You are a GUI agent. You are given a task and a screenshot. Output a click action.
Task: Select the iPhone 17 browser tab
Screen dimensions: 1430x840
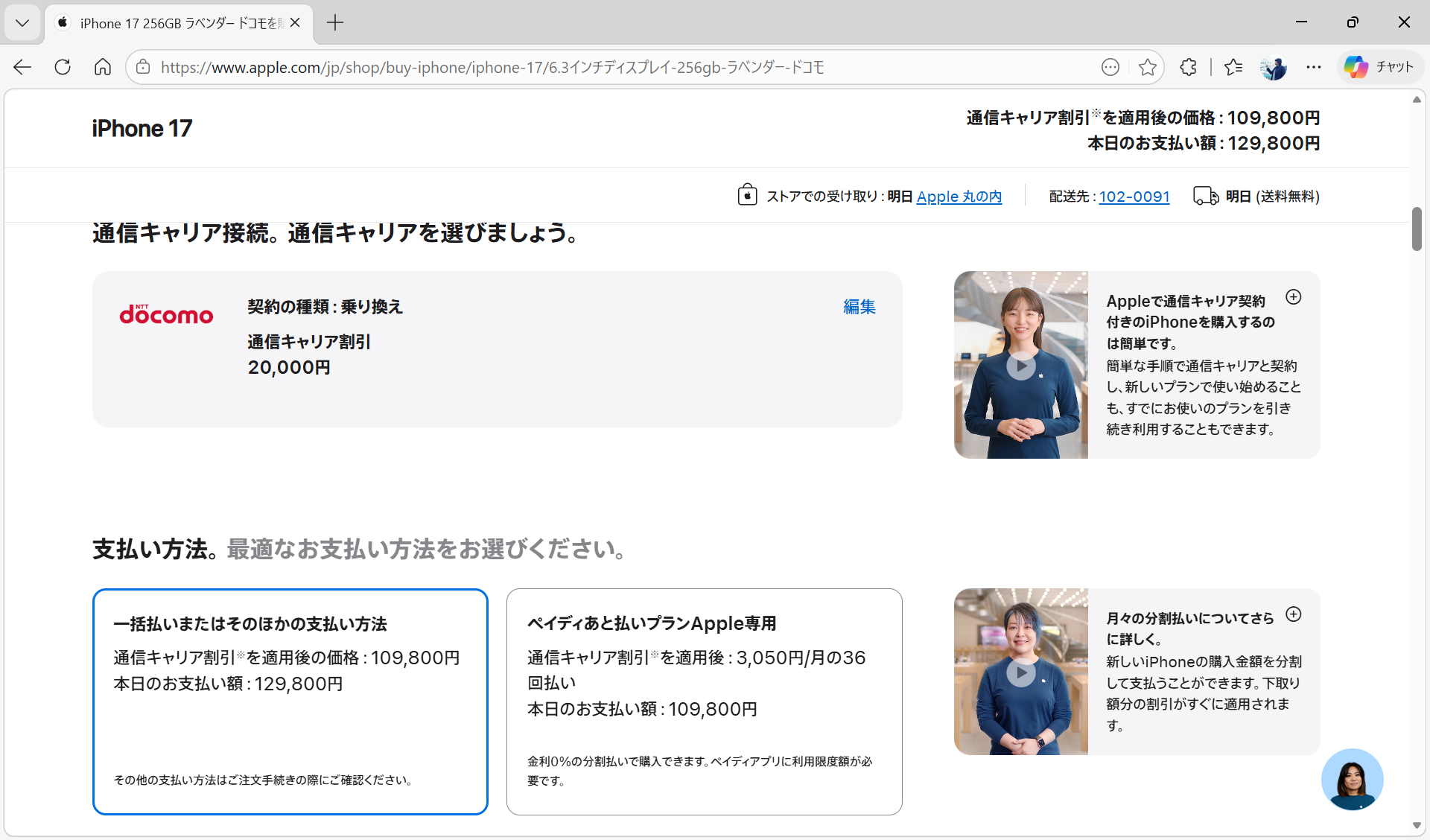(171, 23)
